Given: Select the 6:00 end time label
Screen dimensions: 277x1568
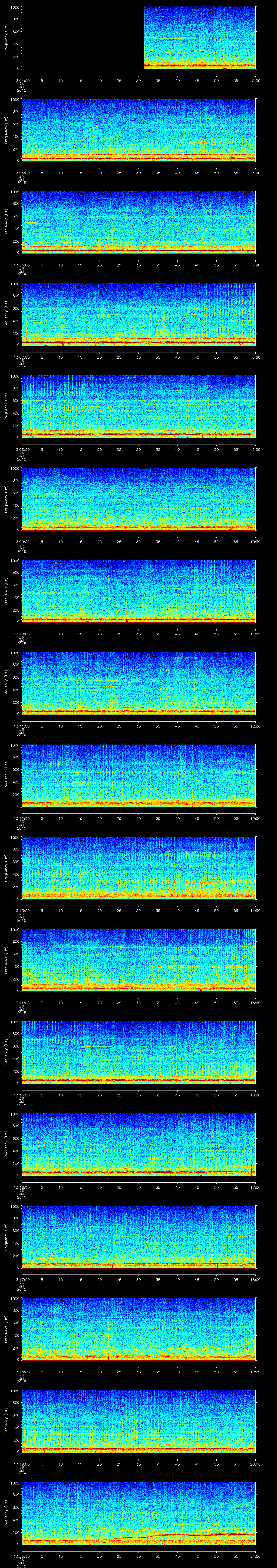Looking at the screenshot, I should coord(256,173).
